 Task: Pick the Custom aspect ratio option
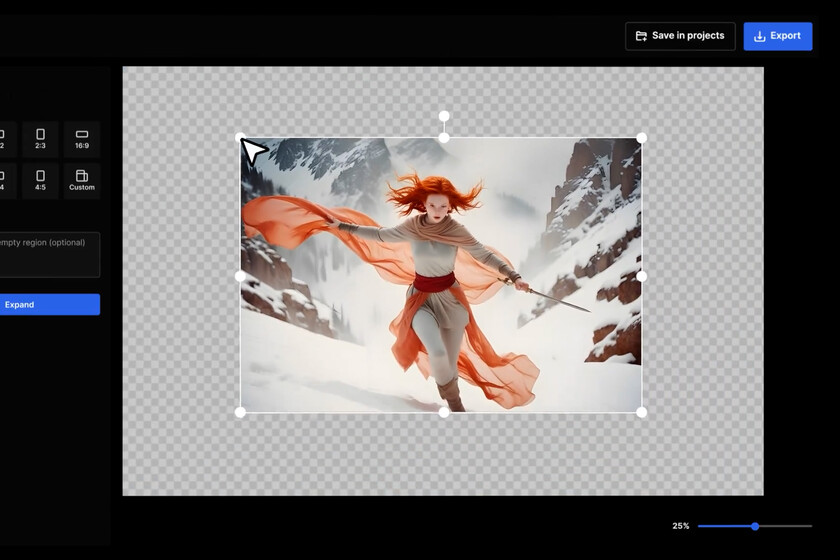[82, 181]
